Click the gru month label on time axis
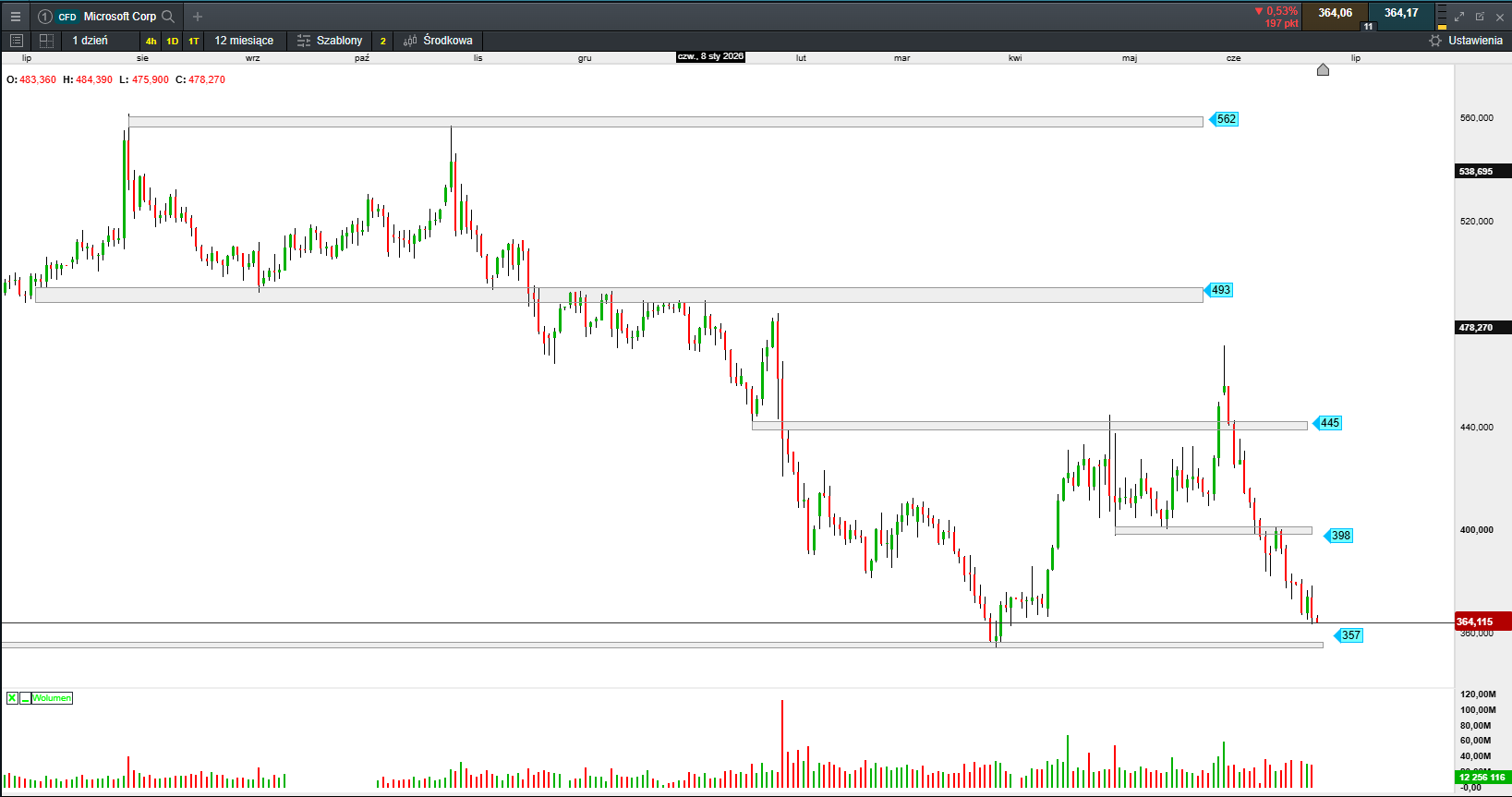Viewport: 1512px width, 797px height. click(x=585, y=58)
